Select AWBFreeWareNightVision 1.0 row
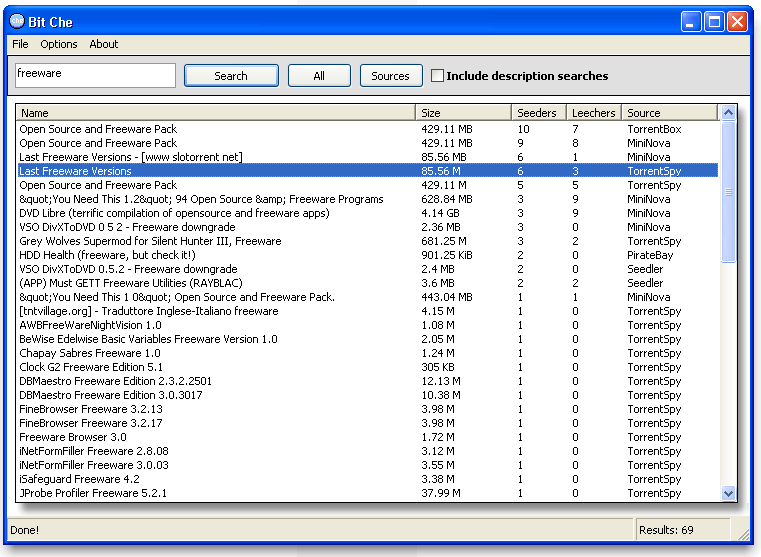This screenshot has width=761, height=557. (367, 325)
